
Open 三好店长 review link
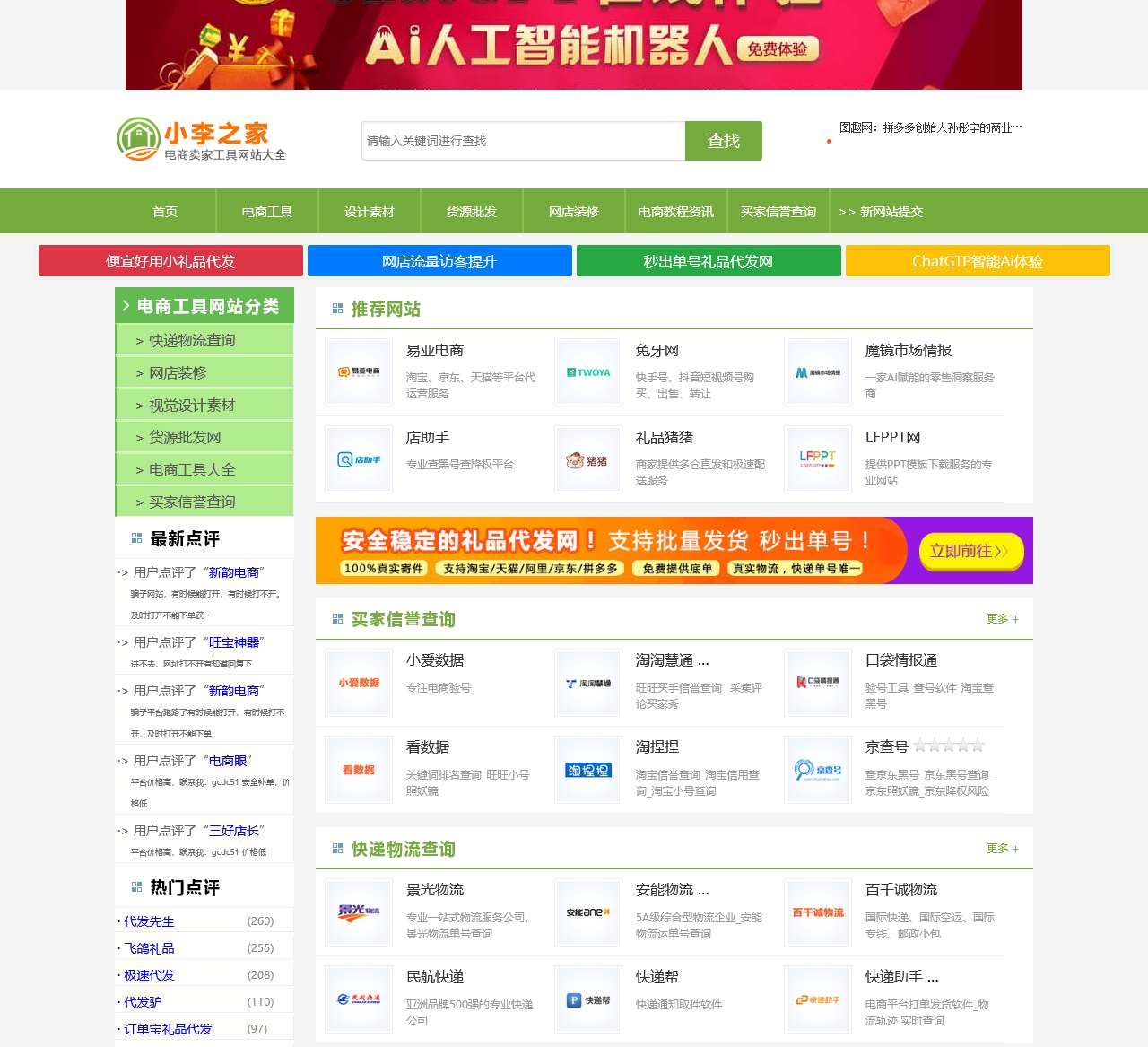coord(234,831)
